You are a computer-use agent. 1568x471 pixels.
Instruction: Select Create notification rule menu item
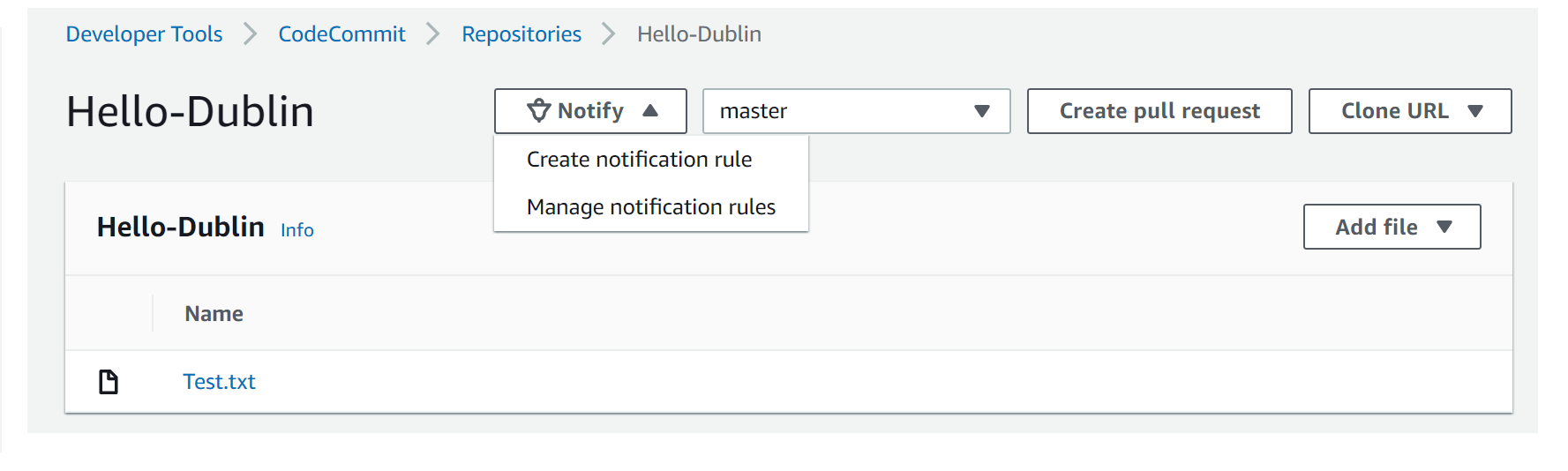pyautogui.click(x=639, y=160)
